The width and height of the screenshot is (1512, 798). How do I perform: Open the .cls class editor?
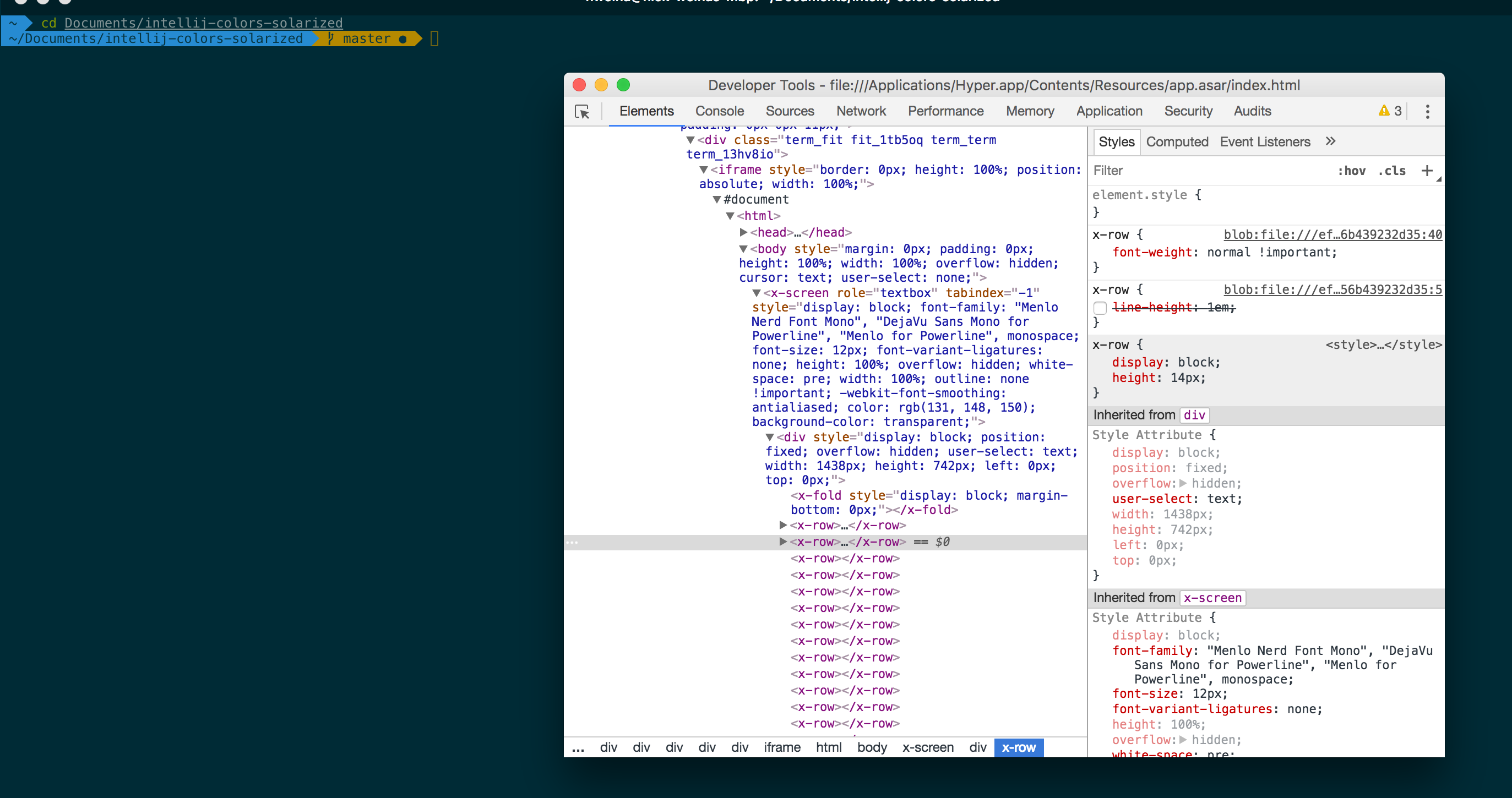[1391, 171]
